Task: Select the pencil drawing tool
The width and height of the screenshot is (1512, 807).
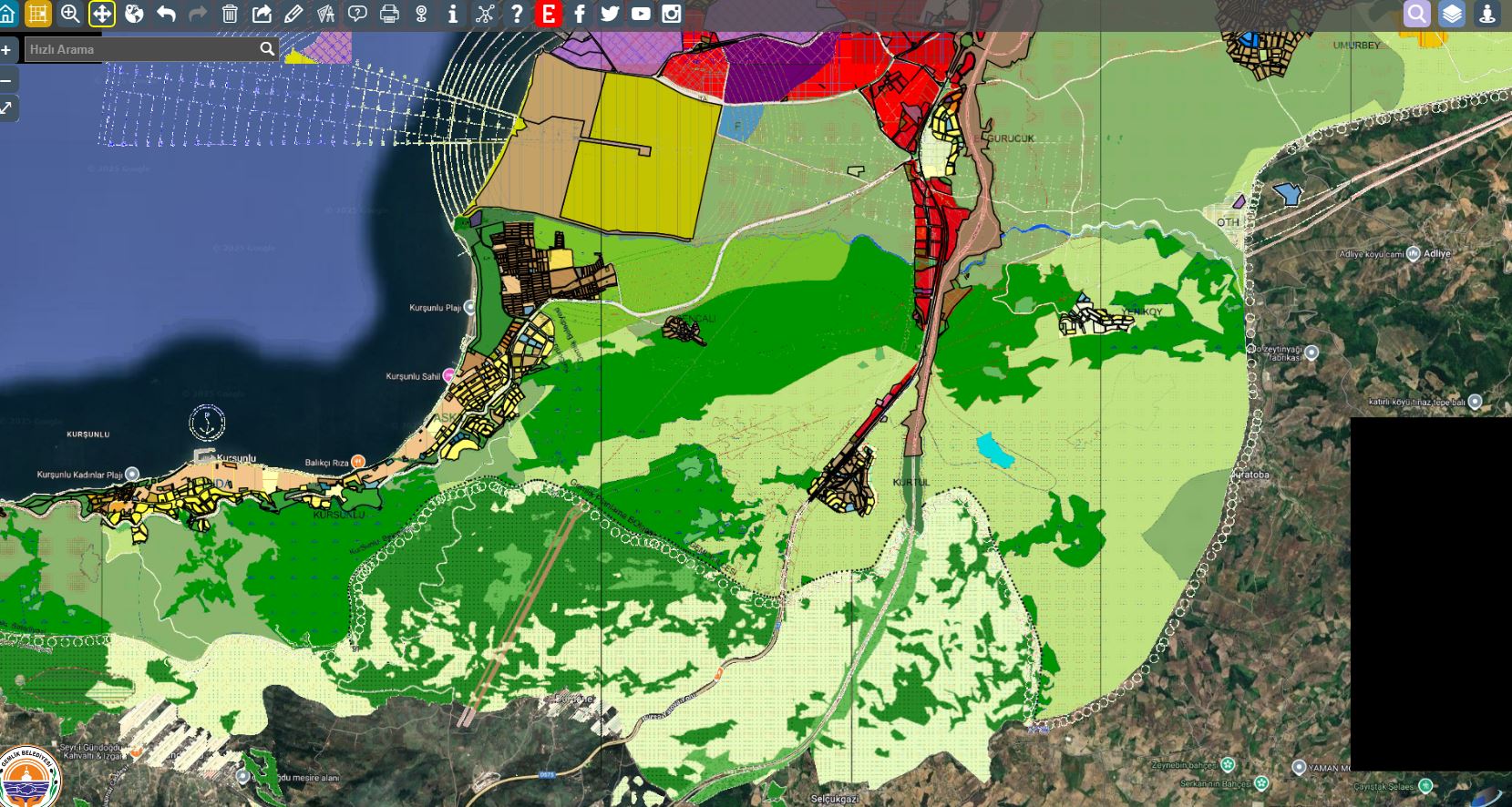Action: coord(293,14)
